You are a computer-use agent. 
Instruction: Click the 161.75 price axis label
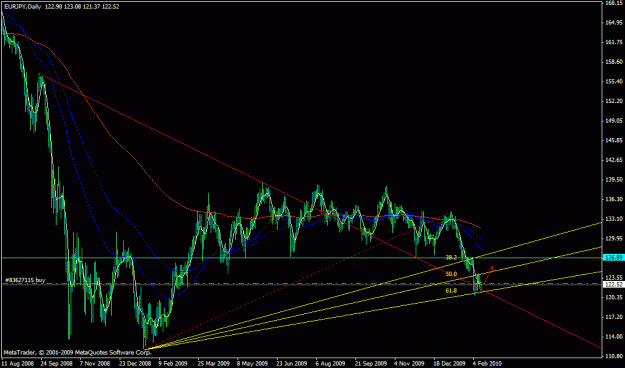[x=614, y=42]
